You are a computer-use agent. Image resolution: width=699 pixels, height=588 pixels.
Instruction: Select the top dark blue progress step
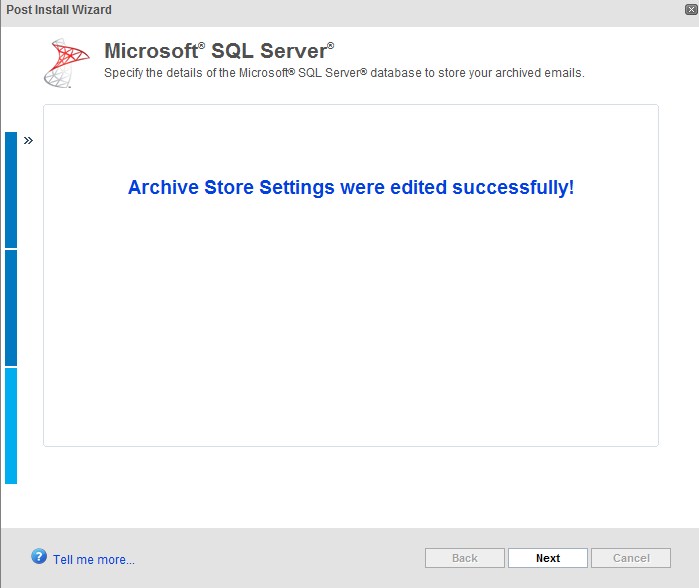pyautogui.click(x=11, y=190)
